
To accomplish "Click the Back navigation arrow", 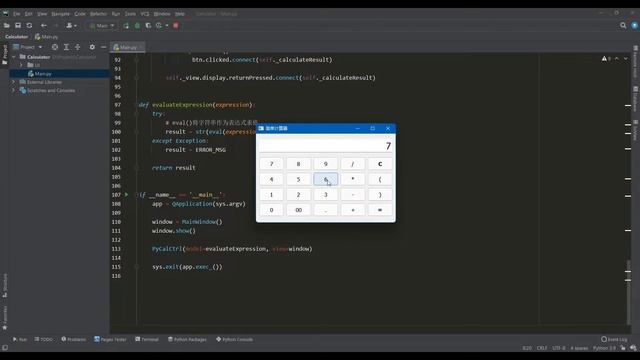I will click(44, 26).
